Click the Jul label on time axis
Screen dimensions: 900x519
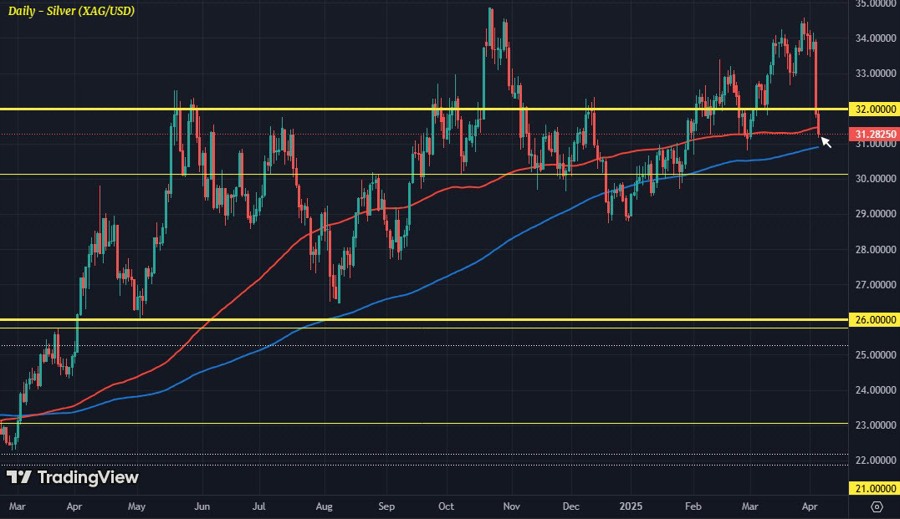259,506
